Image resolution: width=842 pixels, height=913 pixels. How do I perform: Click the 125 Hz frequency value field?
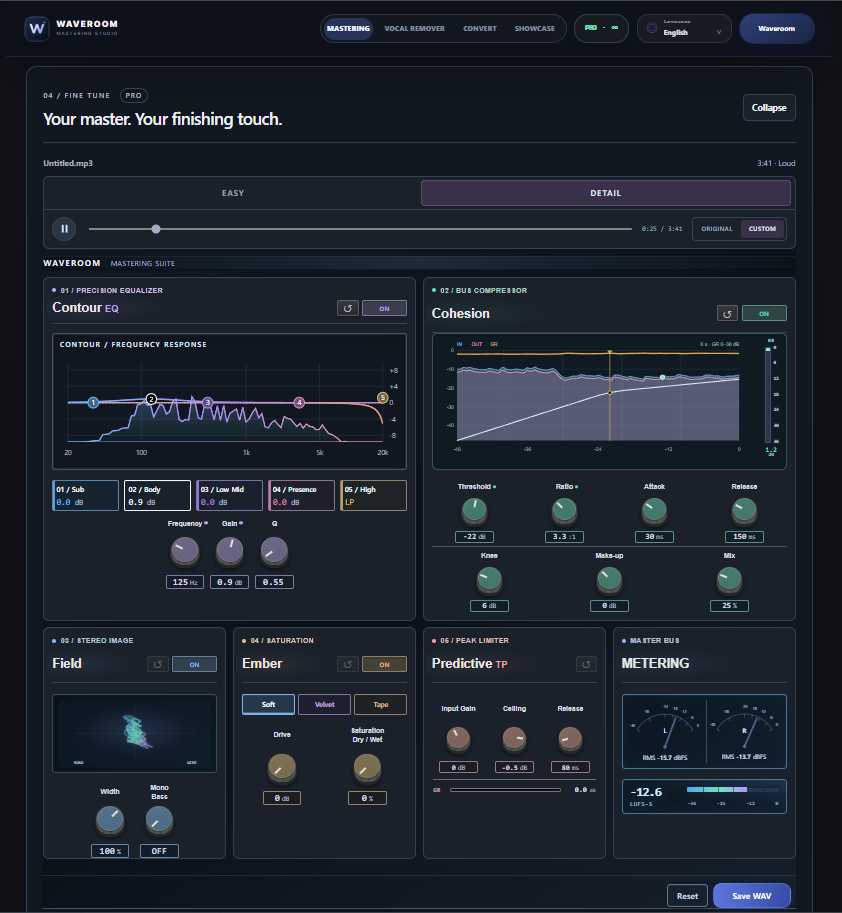[x=185, y=582]
